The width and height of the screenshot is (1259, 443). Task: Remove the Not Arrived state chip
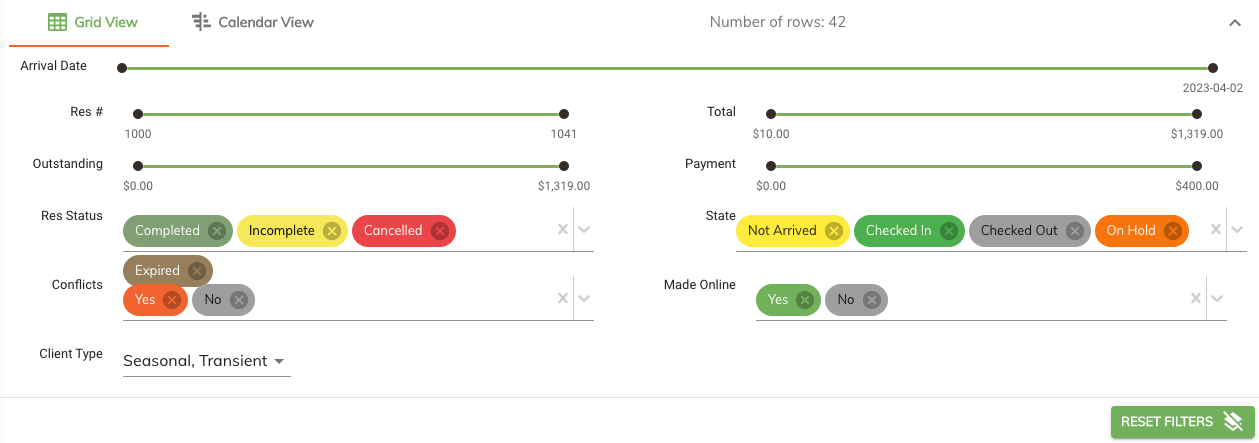(x=833, y=231)
